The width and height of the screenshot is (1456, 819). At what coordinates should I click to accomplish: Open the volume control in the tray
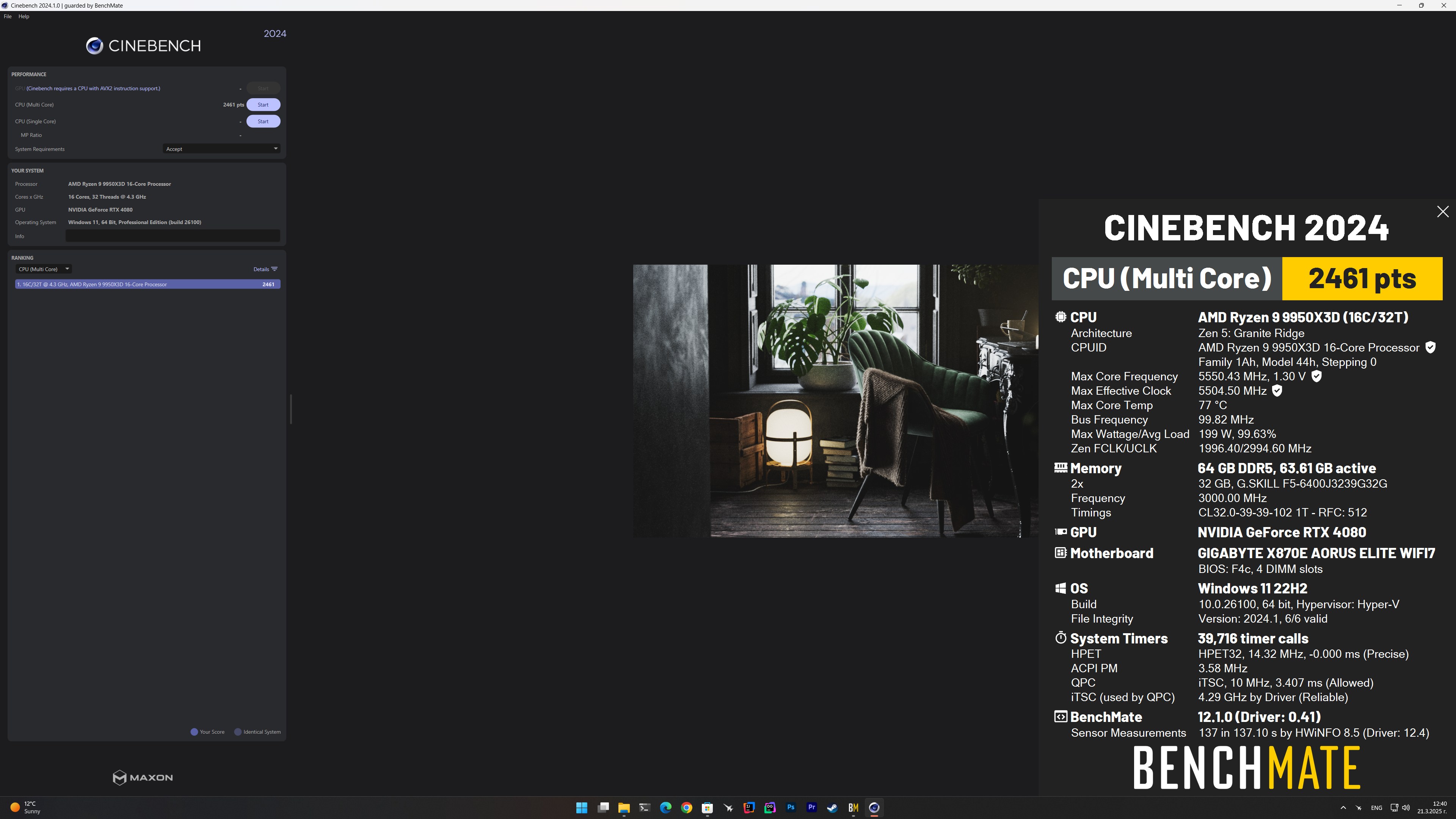pos(1406,808)
